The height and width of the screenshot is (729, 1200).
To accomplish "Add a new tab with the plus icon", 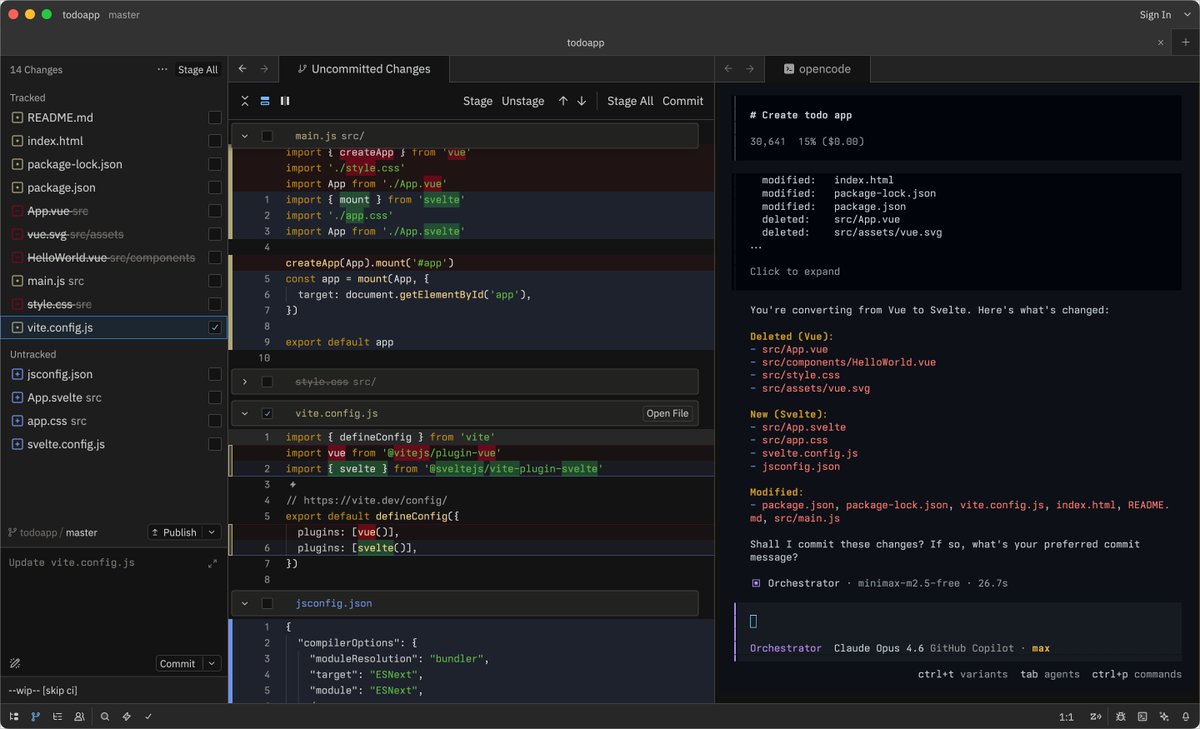I will (1186, 42).
